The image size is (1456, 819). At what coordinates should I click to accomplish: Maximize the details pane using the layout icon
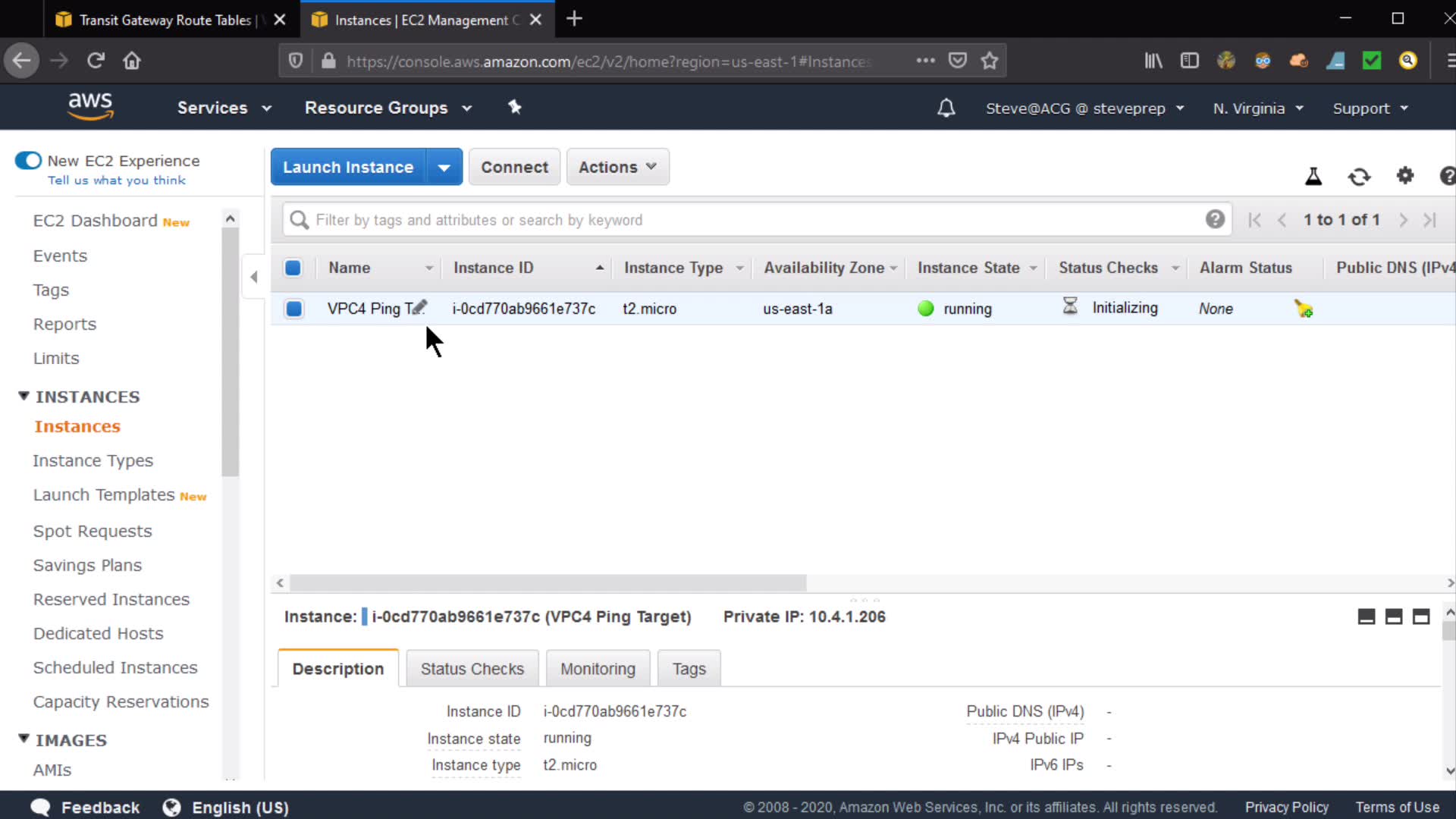pyautogui.click(x=1421, y=617)
